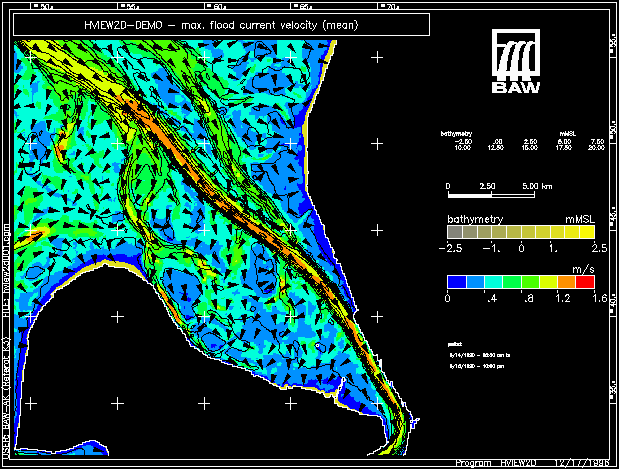Click the large 'bathymetry' legend heading
The width and height of the screenshot is (619, 469).
tap(475, 219)
